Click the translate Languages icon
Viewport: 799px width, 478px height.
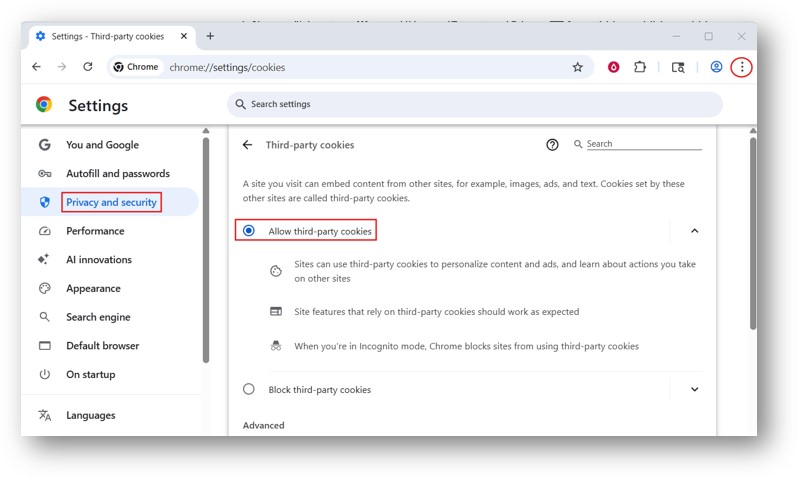45,415
